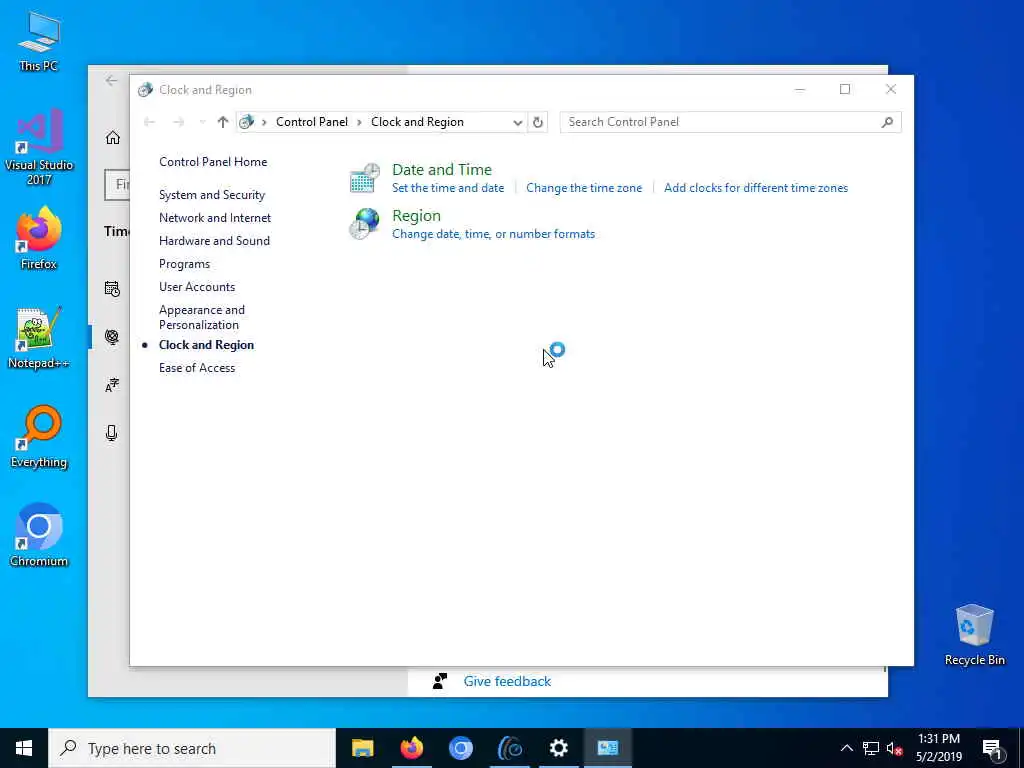Open Visual Studio 2017 desktop shortcut
The width and height of the screenshot is (1024, 768).
39,147
